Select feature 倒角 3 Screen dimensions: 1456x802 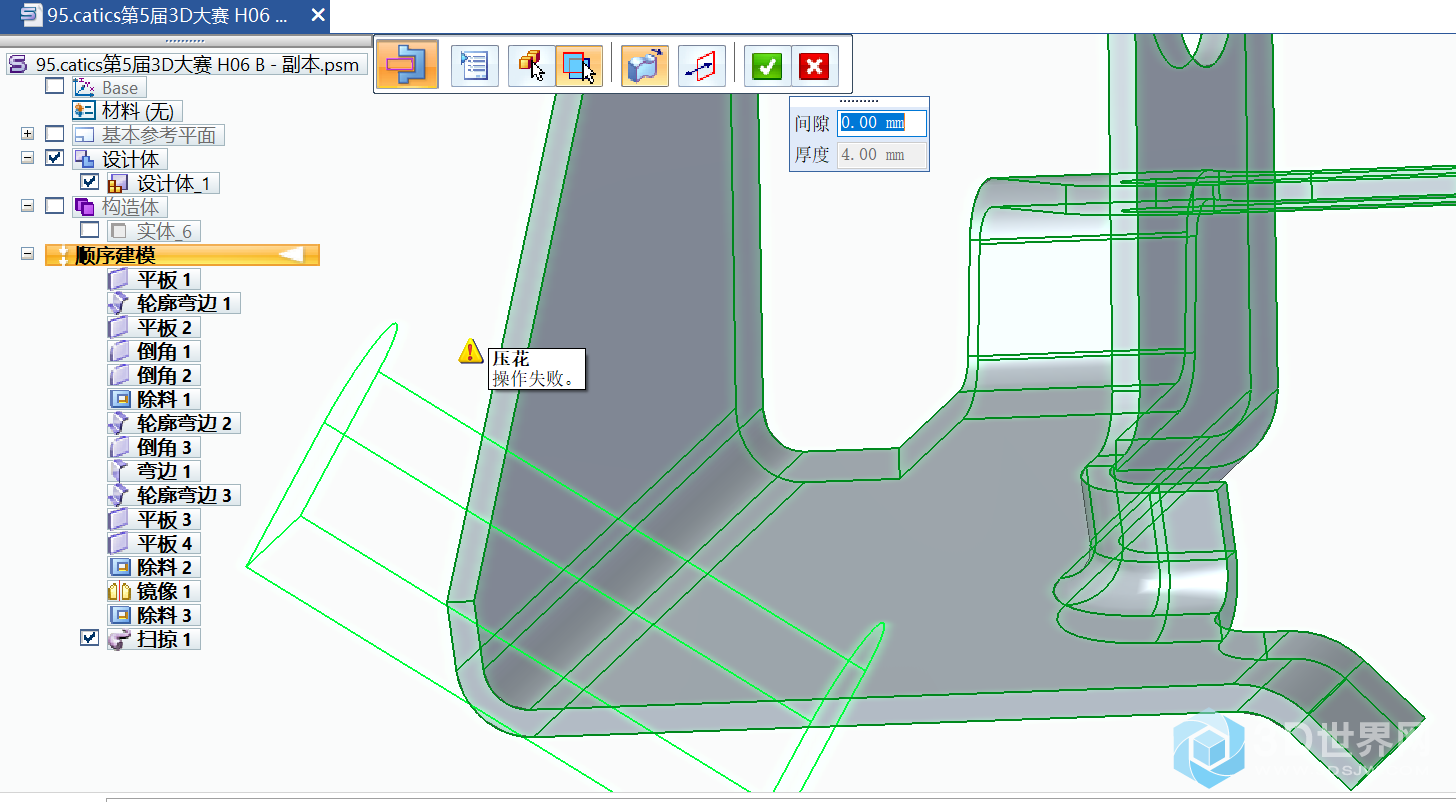coord(154,447)
